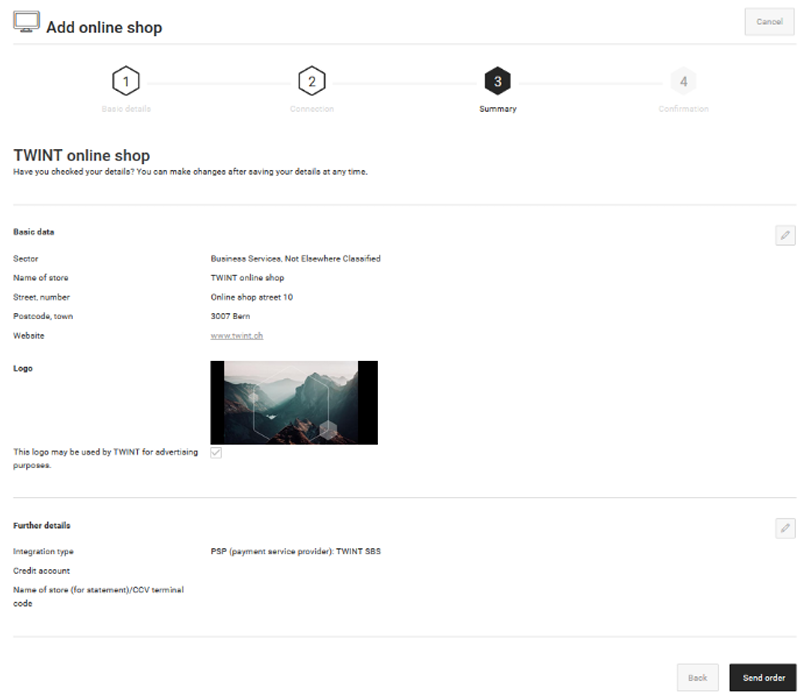Click the sector value Business Services, Not Elsewhere Classified
The width and height of the screenshot is (807, 695).
click(x=295, y=258)
